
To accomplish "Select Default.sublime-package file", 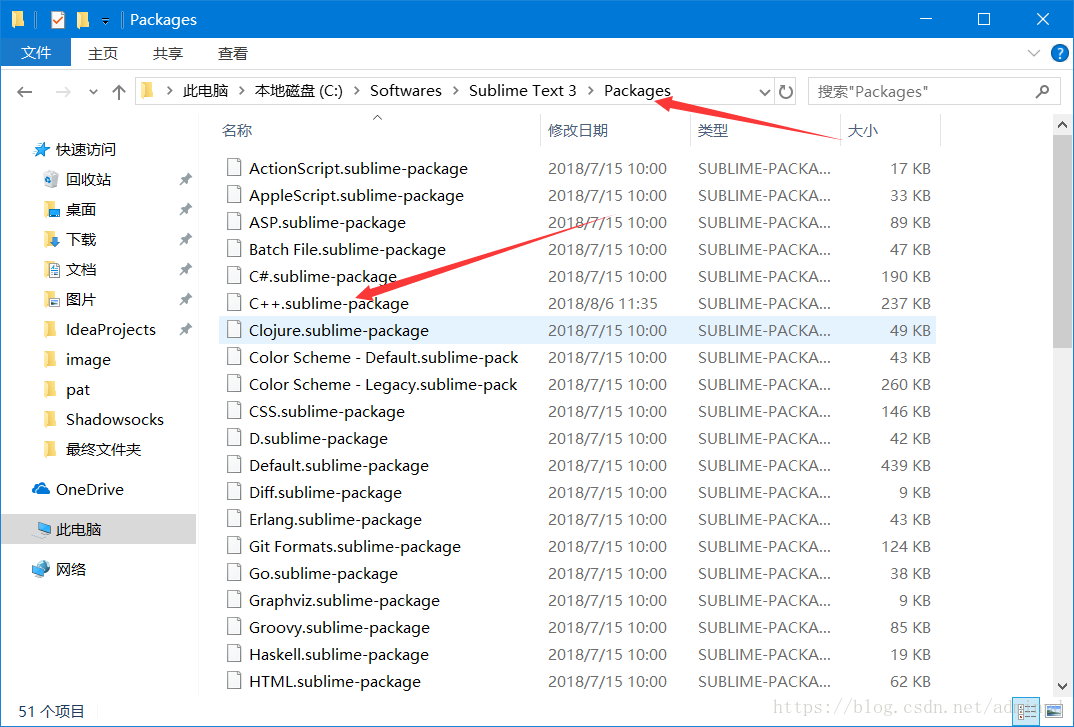I will pos(339,465).
